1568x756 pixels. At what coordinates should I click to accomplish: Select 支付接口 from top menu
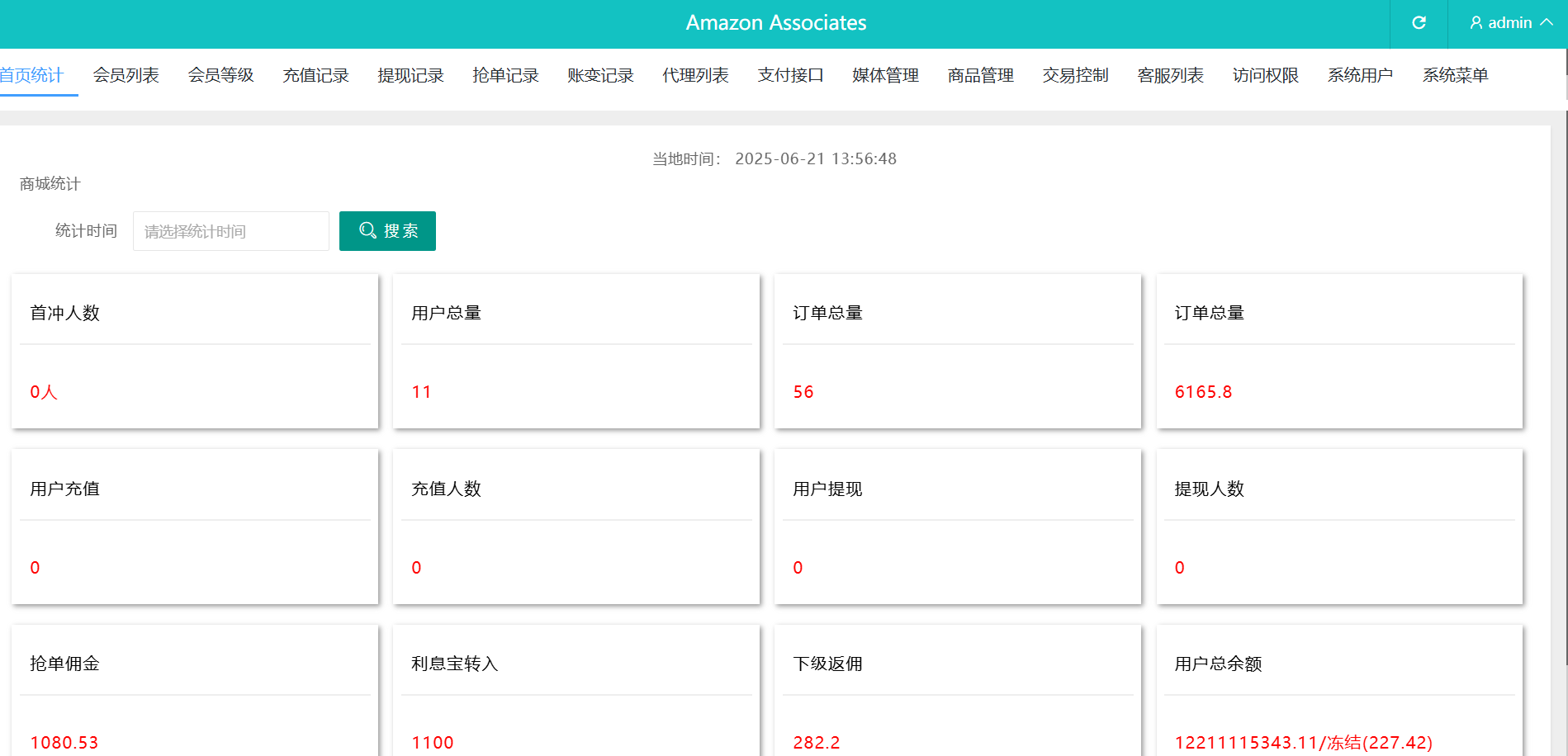[790, 75]
